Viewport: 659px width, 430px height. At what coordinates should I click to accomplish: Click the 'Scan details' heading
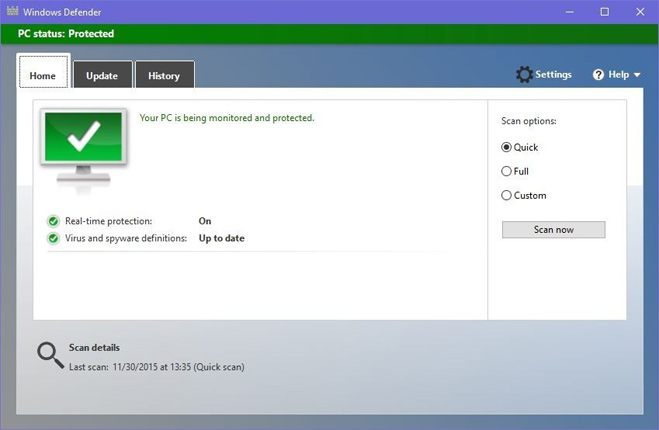click(94, 348)
